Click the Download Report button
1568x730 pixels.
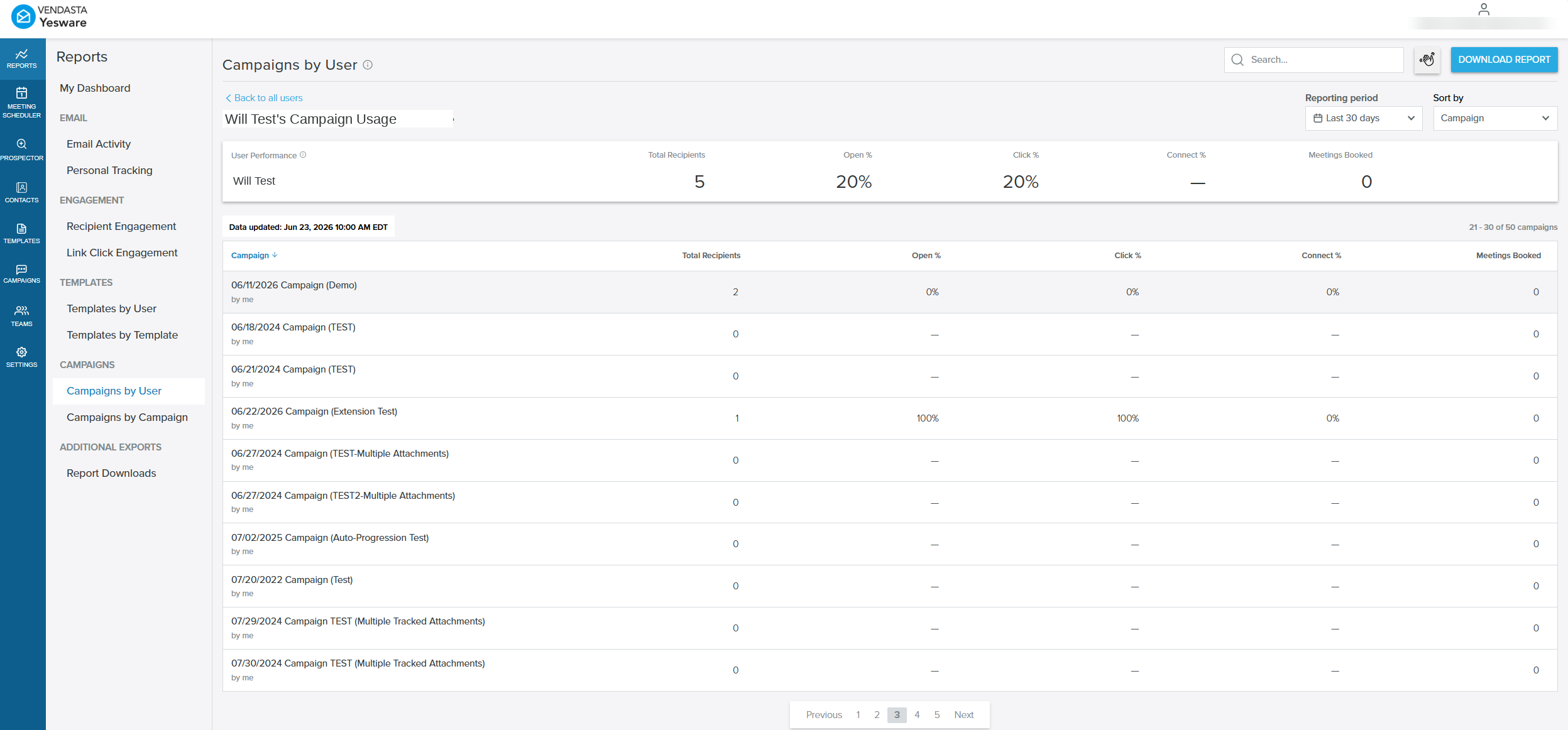coord(1504,60)
